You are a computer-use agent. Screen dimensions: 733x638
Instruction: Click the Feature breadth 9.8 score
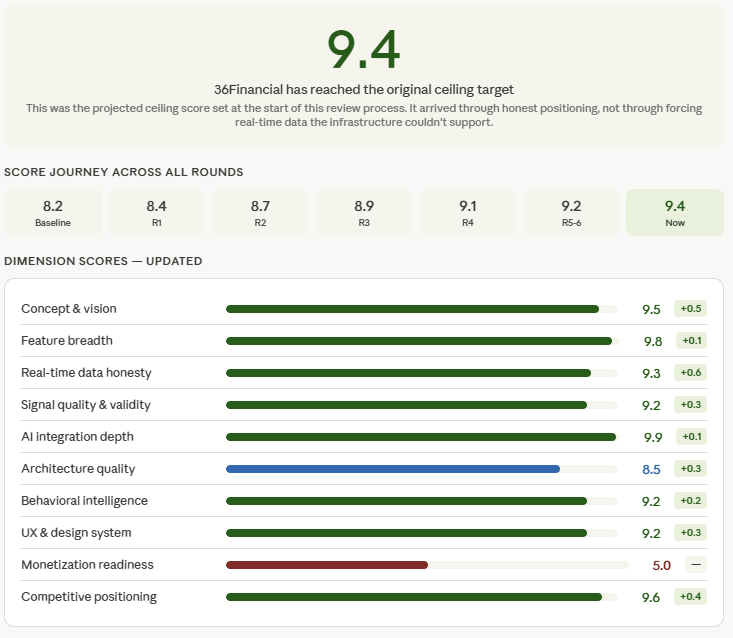coord(653,342)
